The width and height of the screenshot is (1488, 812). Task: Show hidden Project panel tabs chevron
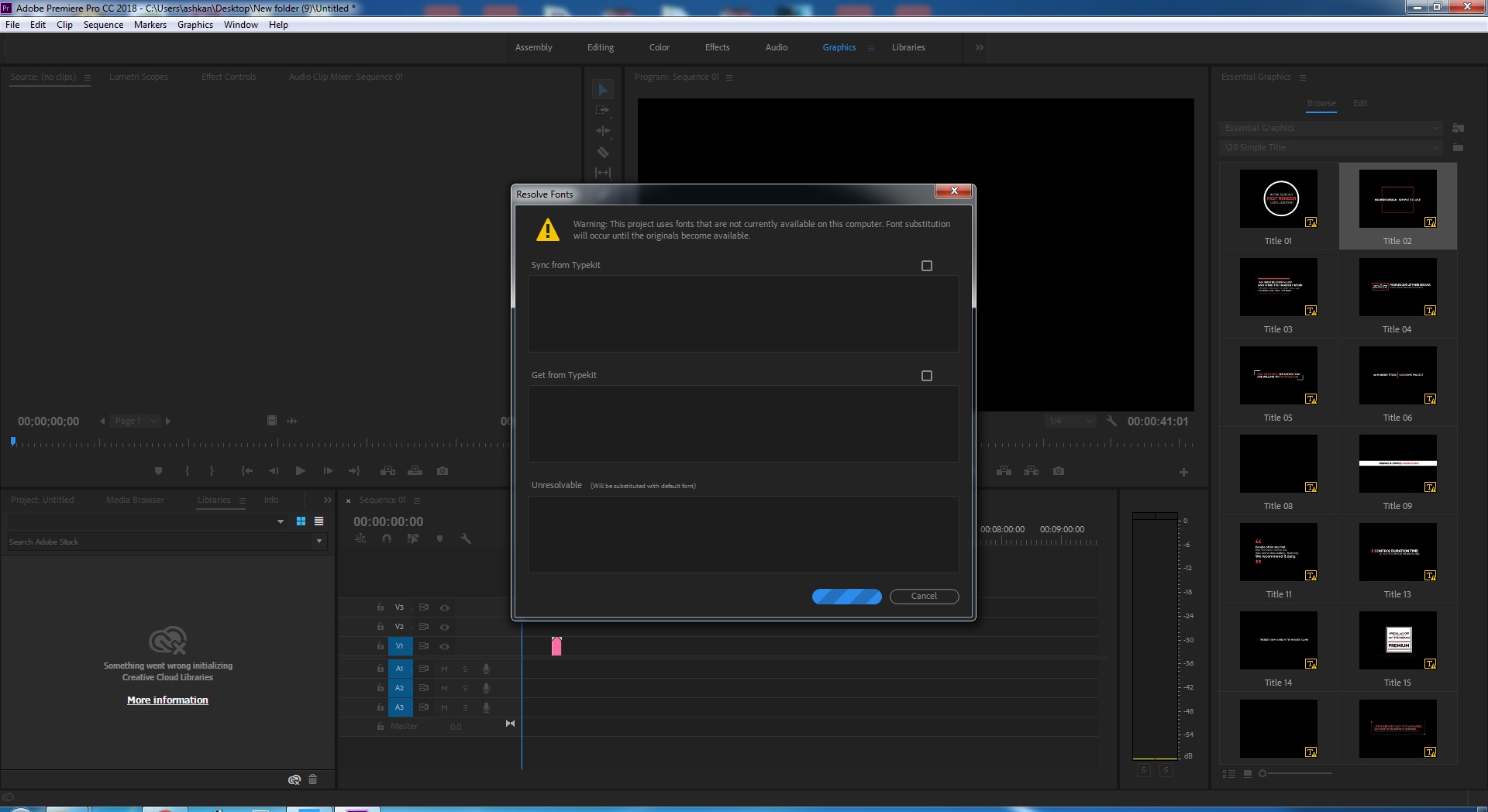328,500
